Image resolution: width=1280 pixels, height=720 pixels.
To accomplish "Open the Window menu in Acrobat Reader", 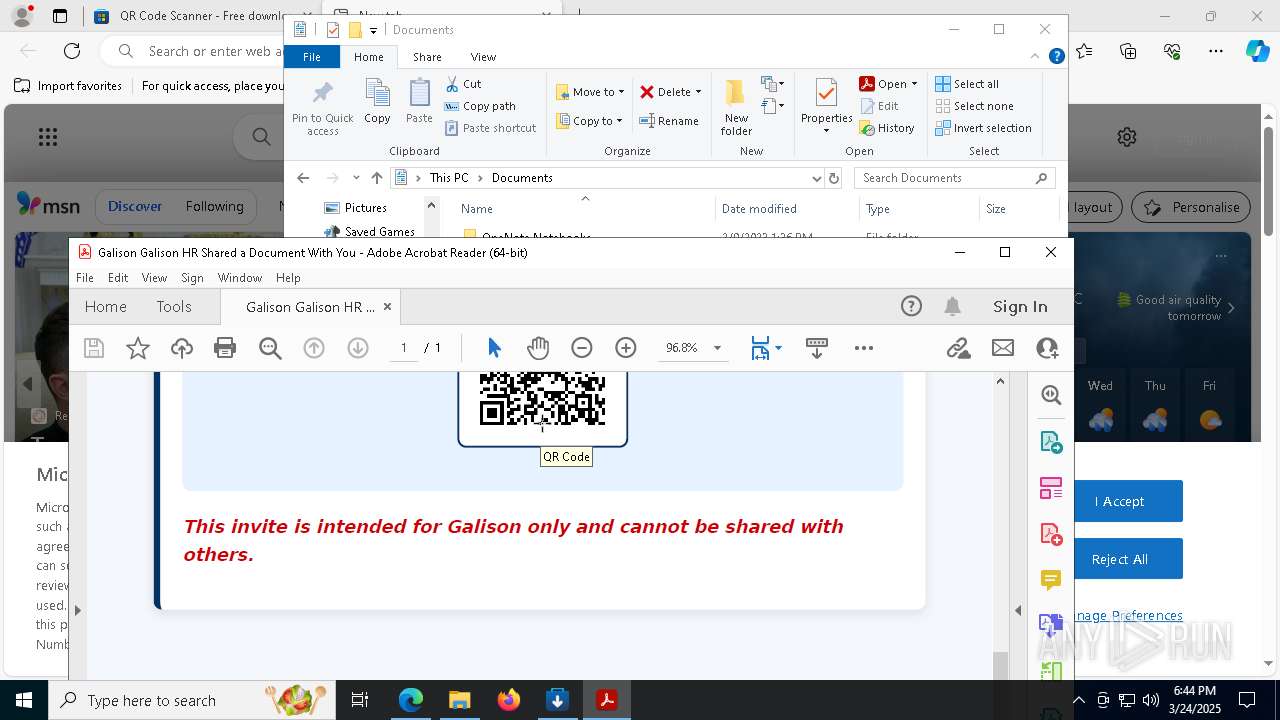I will pyautogui.click(x=240, y=278).
